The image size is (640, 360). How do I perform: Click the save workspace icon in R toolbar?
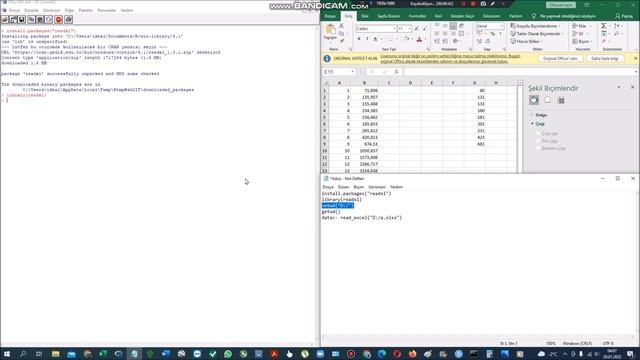22,20
